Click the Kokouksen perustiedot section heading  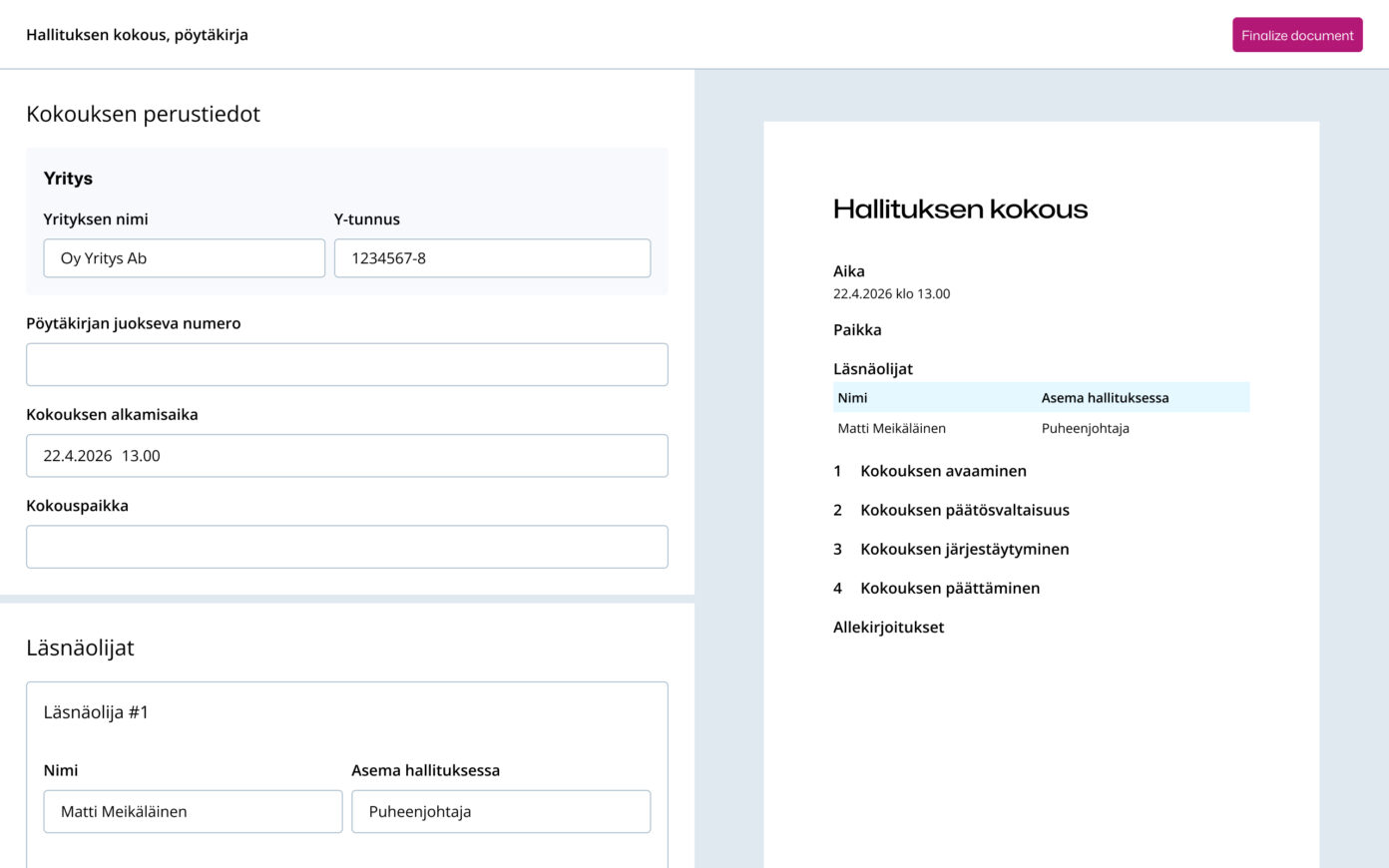(x=143, y=114)
